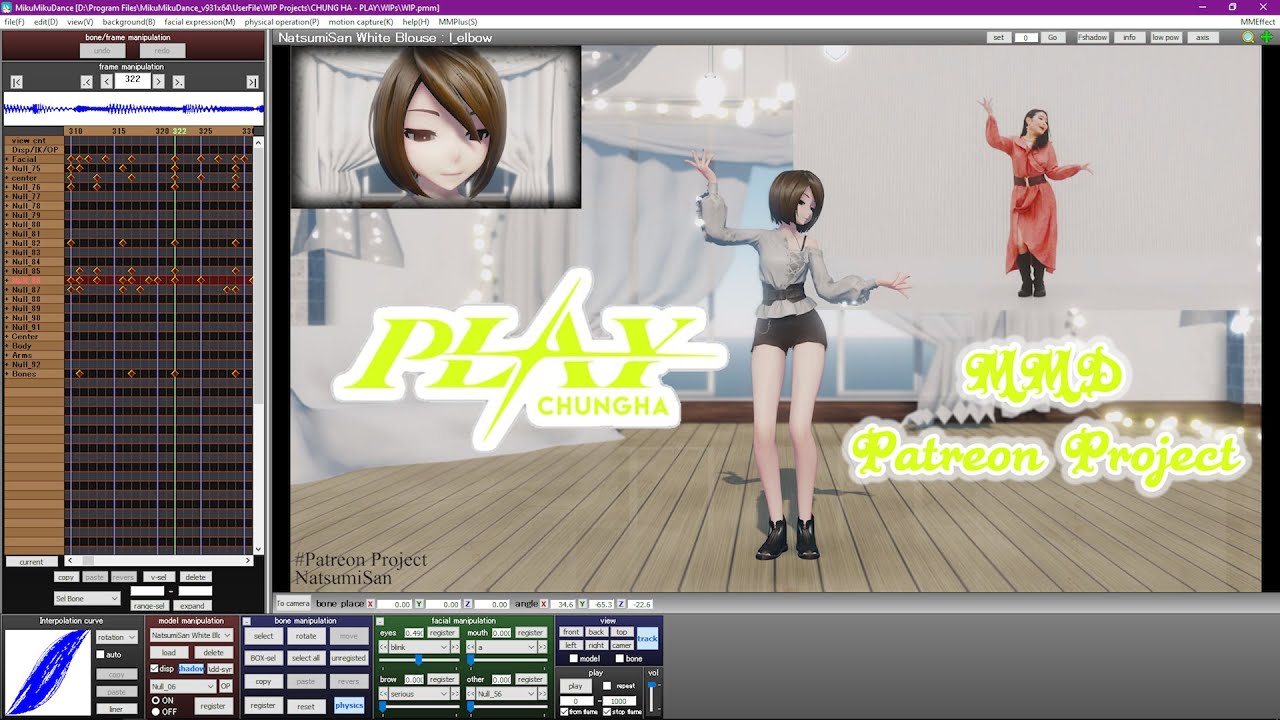The height and width of the screenshot is (720, 1280).
Task: Open the Null_06 dropdown
Action: pos(182,687)
